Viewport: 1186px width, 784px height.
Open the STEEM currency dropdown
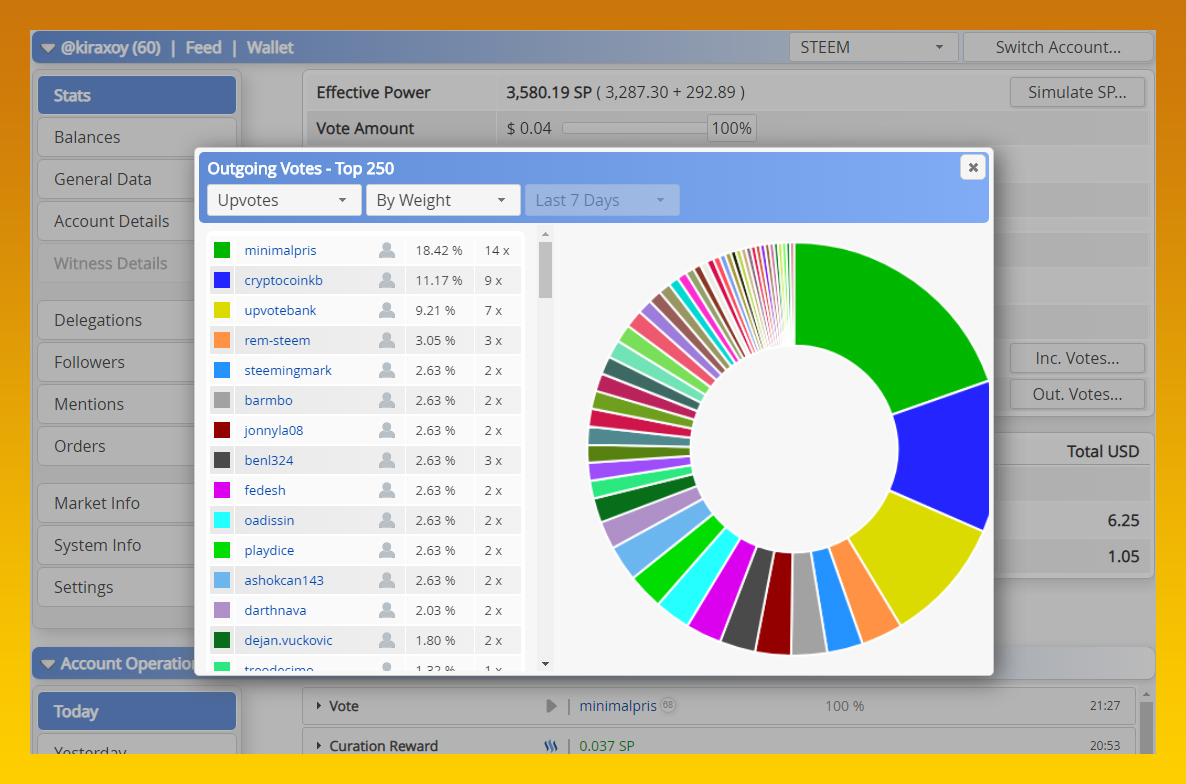[x=872, y=47]
